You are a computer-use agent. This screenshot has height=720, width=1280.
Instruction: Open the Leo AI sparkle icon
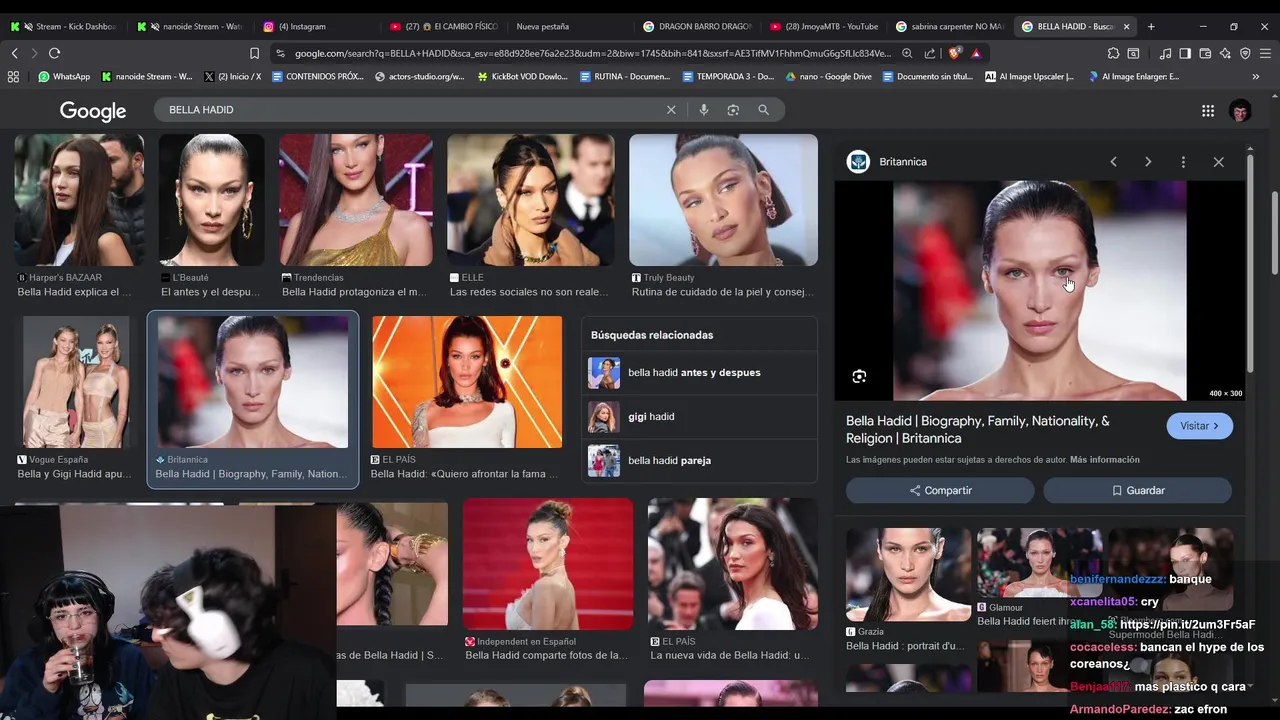(1225, 53)
